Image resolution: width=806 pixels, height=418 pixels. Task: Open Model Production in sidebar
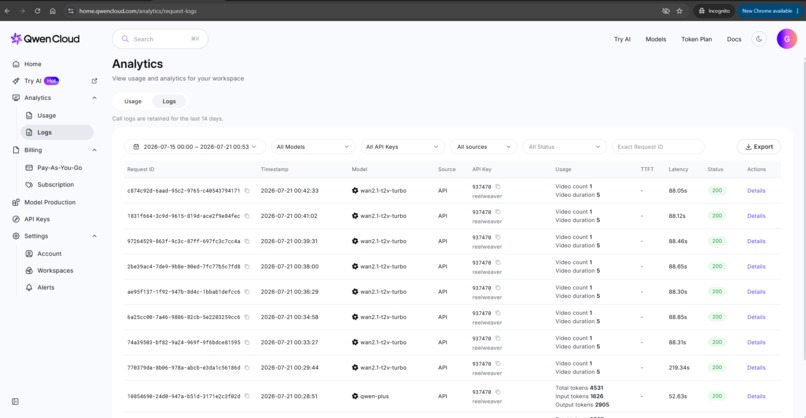[x=49, y=202]
